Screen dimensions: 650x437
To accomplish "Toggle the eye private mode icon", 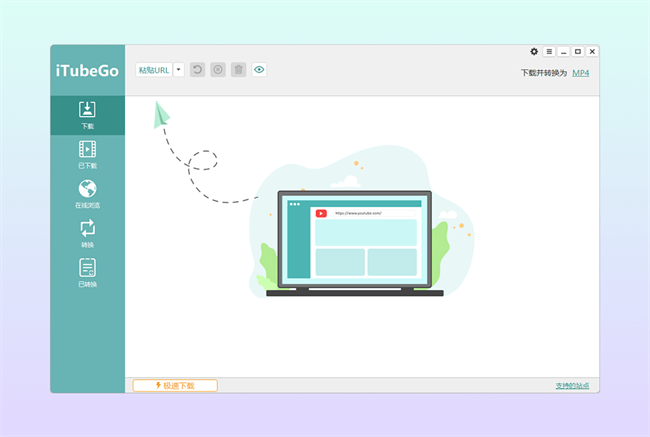I will tap(259, 70).
